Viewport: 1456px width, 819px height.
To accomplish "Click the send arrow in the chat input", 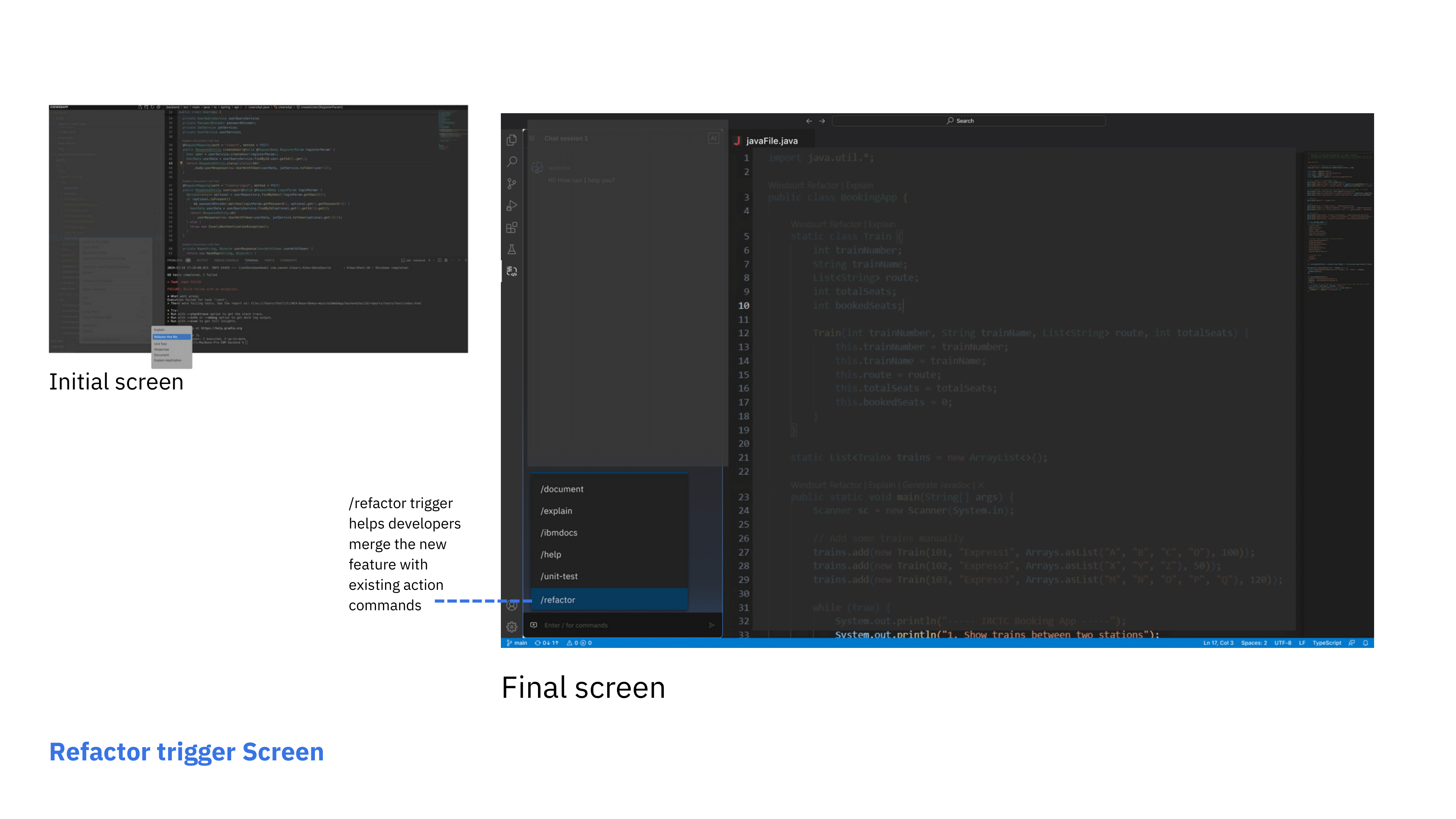I will click(712, 625).
